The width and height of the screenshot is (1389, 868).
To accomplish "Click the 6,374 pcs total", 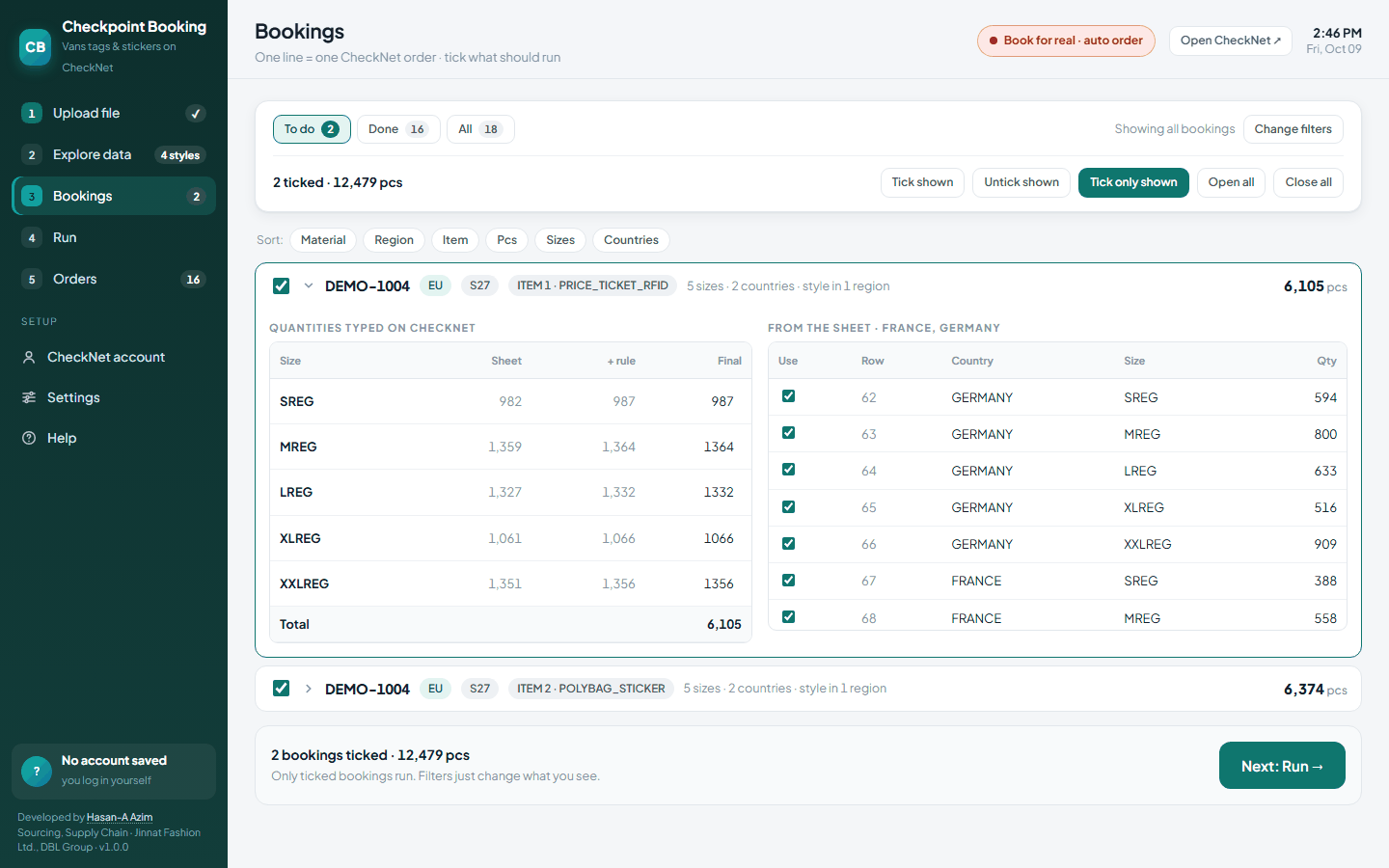I will (1315, 690).
